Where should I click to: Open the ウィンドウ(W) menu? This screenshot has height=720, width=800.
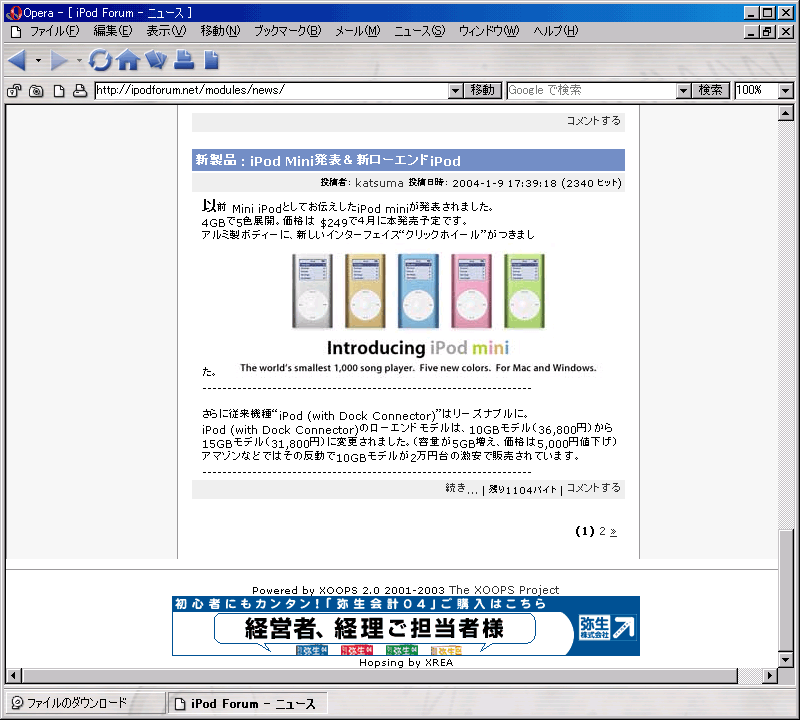point(489,31)
